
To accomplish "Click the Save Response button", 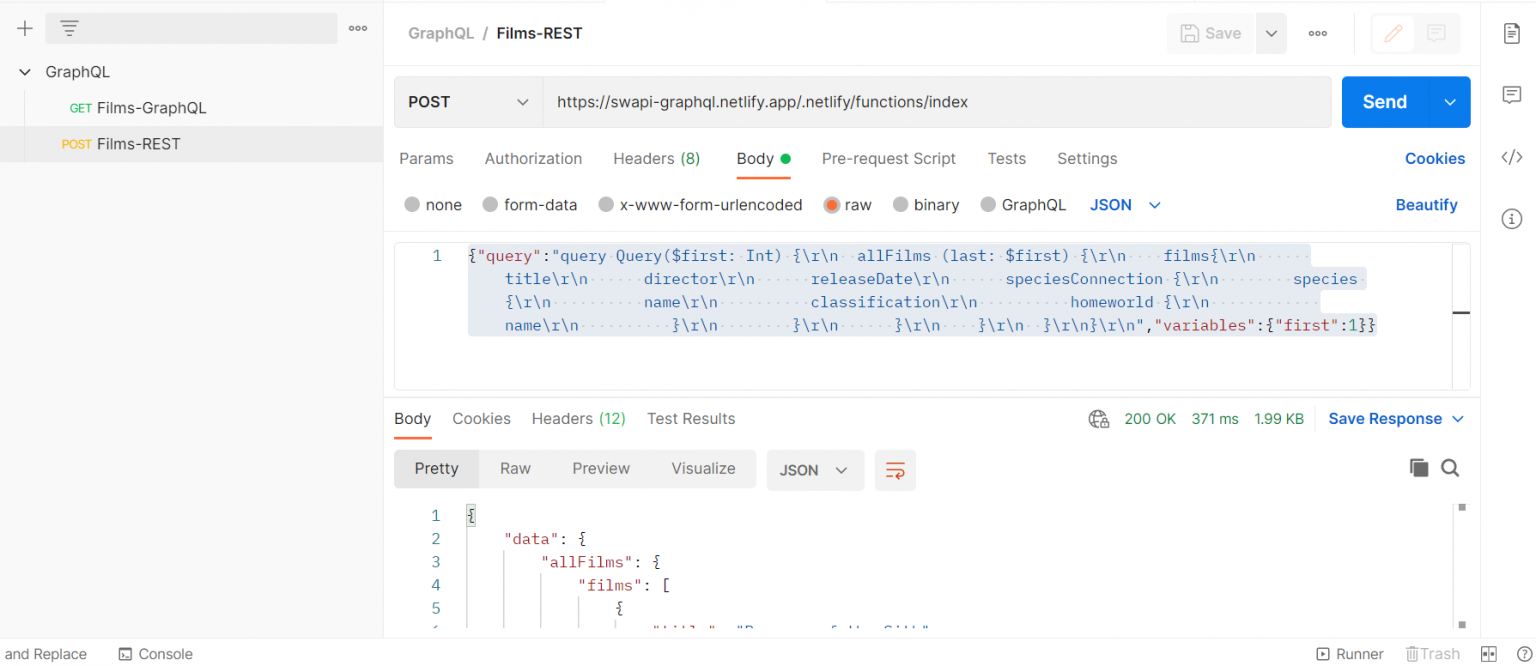I will [x=1386, y=418].
